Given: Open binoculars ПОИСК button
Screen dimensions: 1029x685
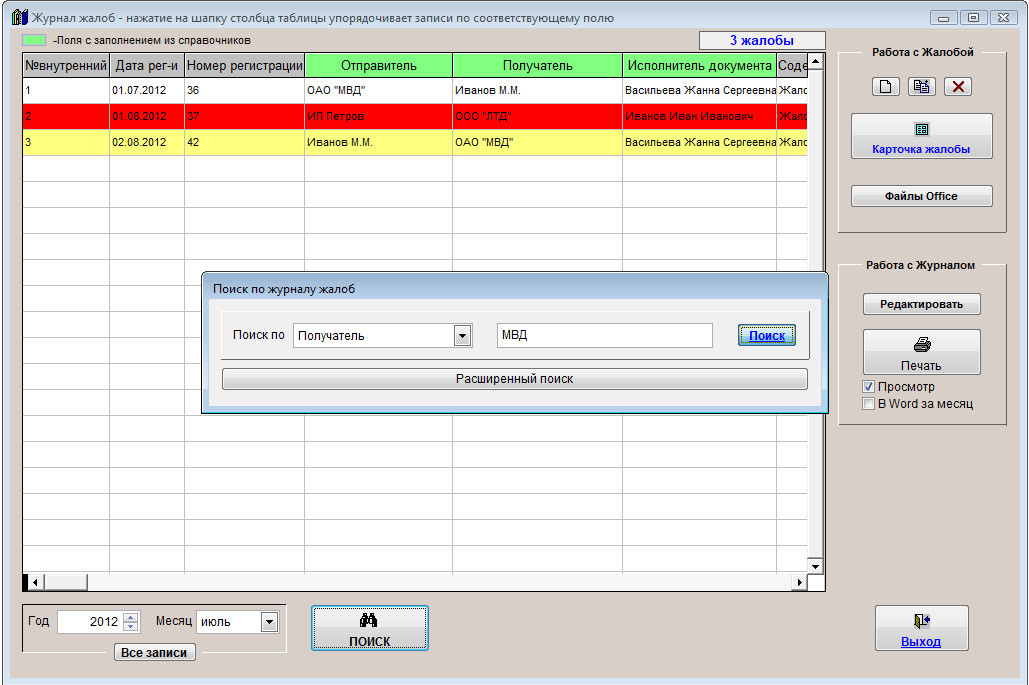Looking at the screenshot, I should click(369, 629).
